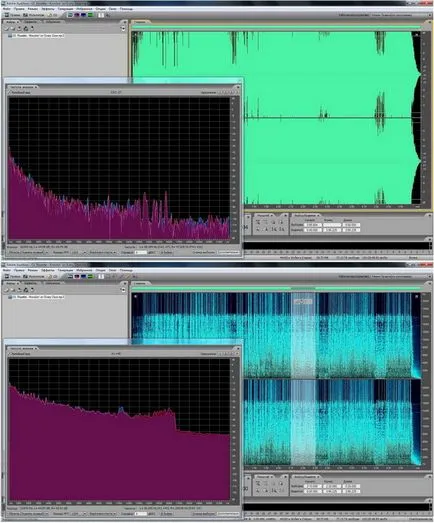Select spectral phase display icon in upper toolbar

pyautogui.click(x=90, y=15)
